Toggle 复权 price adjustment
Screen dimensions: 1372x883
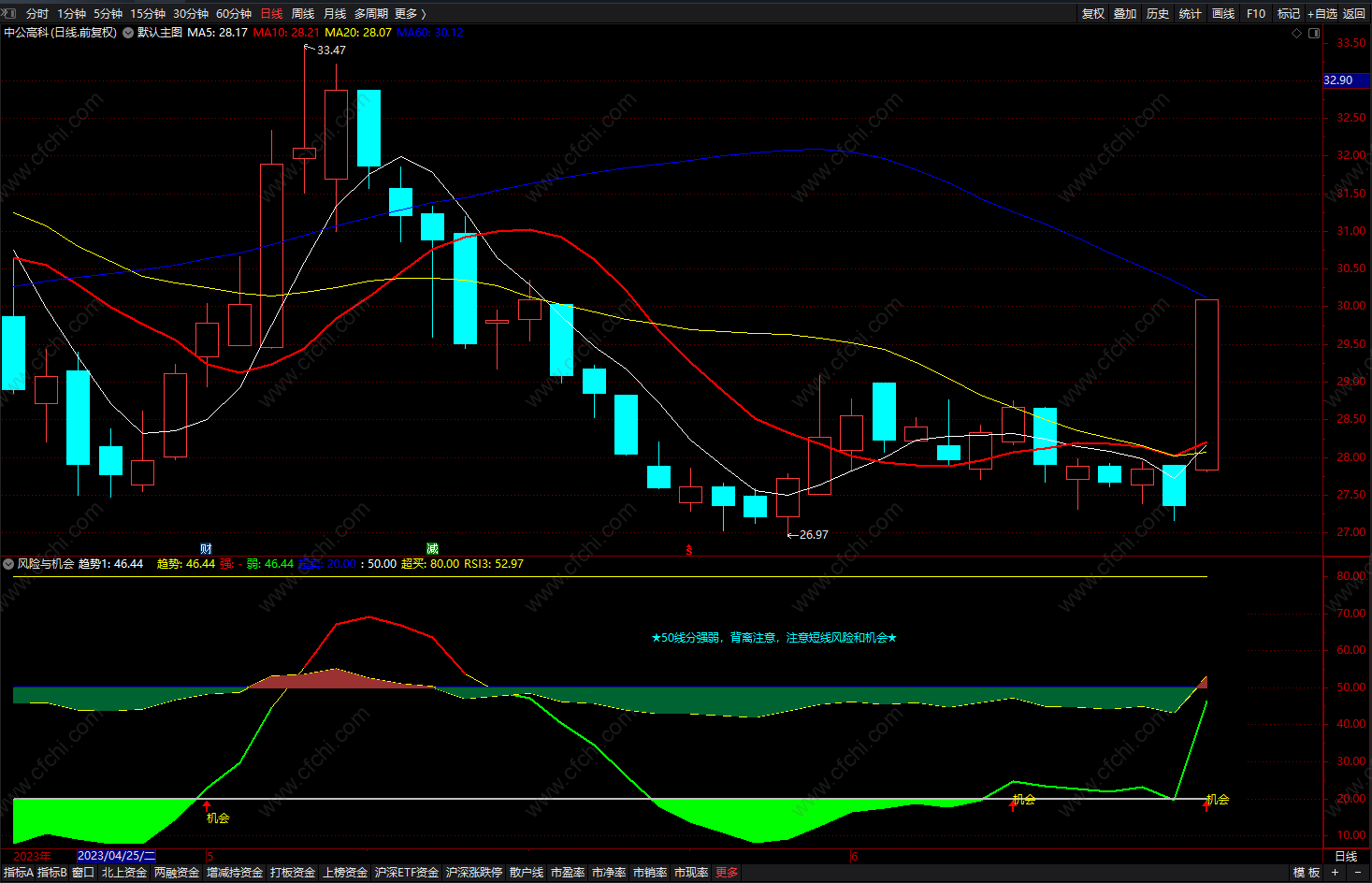click(x=1093, y=13)
